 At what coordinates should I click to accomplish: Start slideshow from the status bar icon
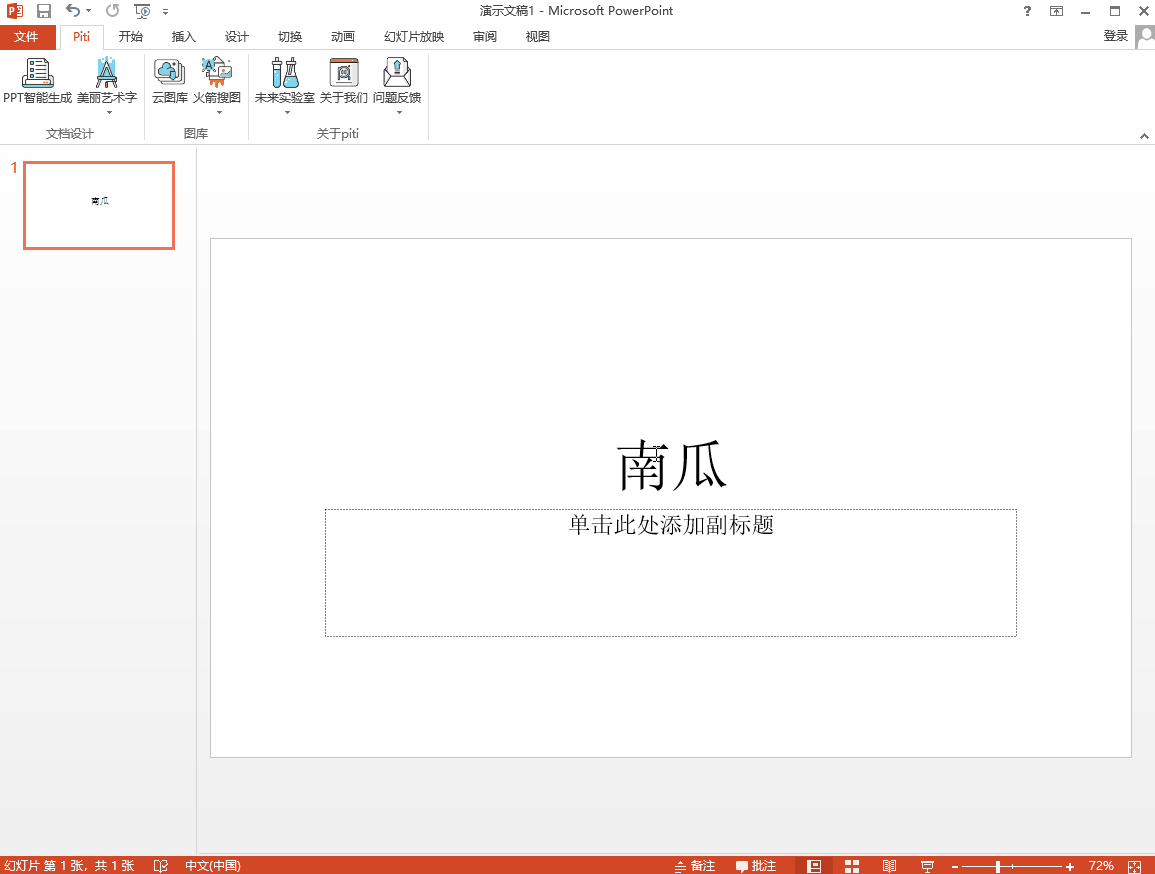tap(927, 865)
